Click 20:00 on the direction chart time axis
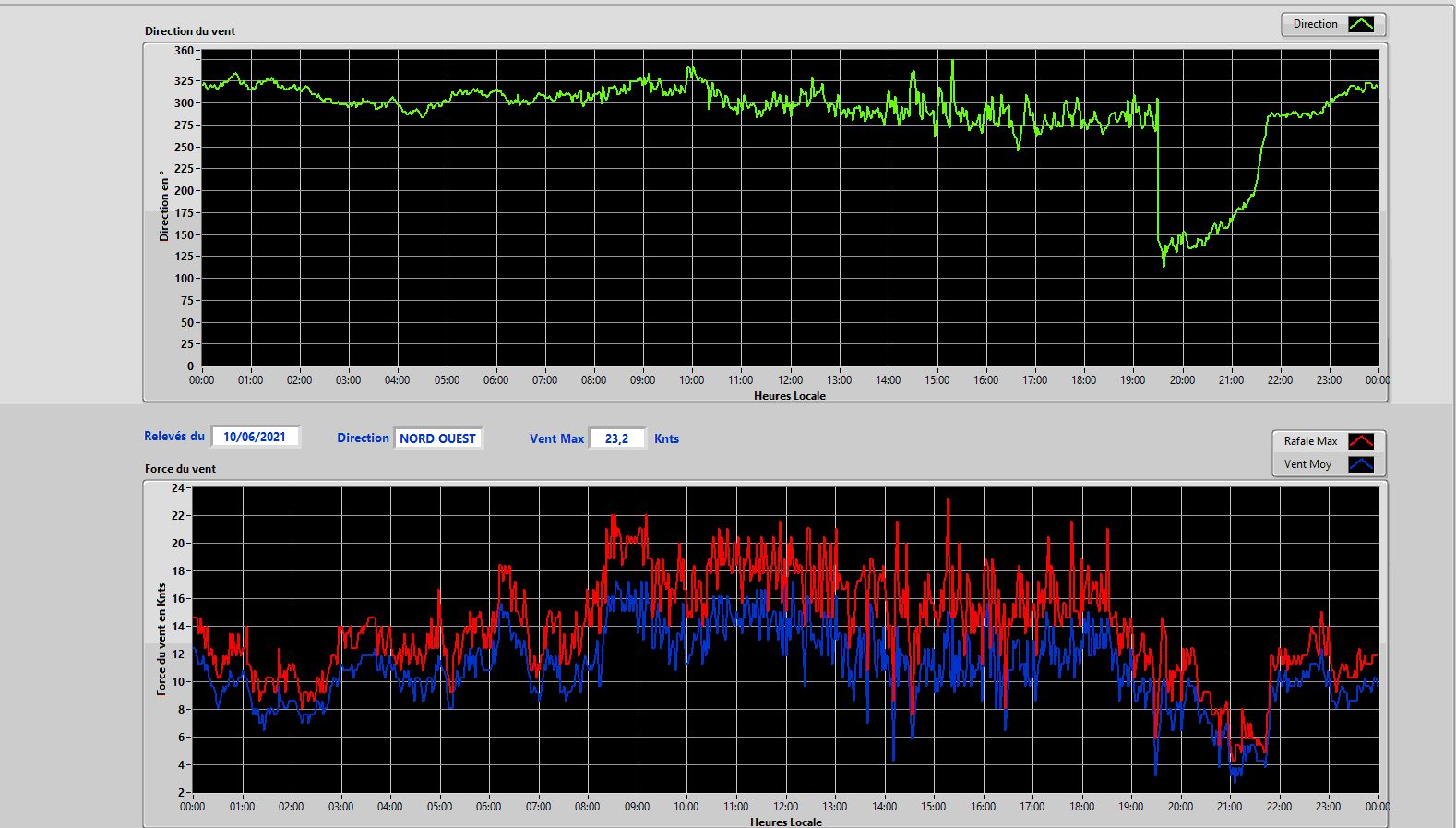1456x828 pixels. coord(1182,380)
